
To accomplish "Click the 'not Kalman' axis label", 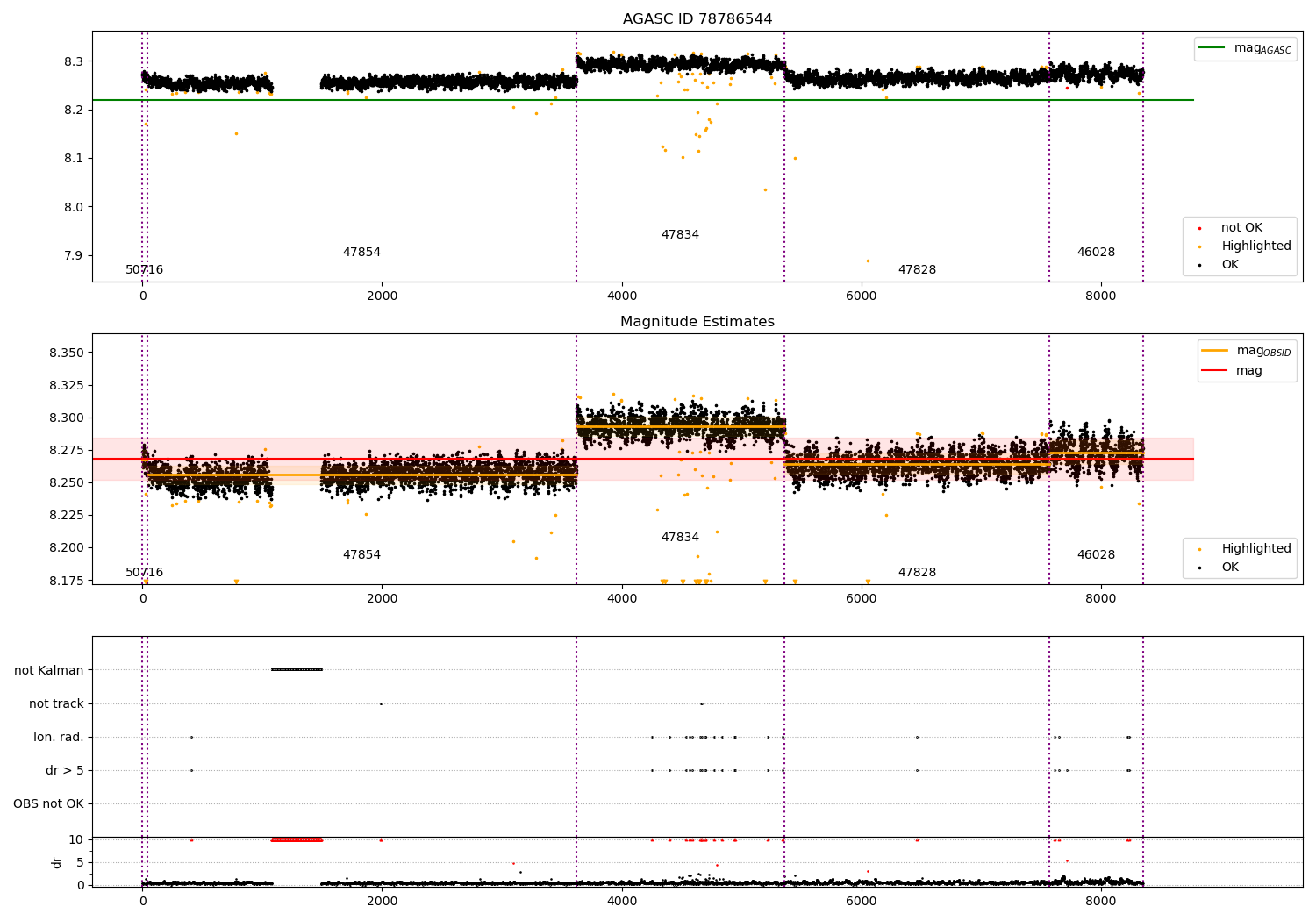I will pyautogui.click(x=49, y=670).
